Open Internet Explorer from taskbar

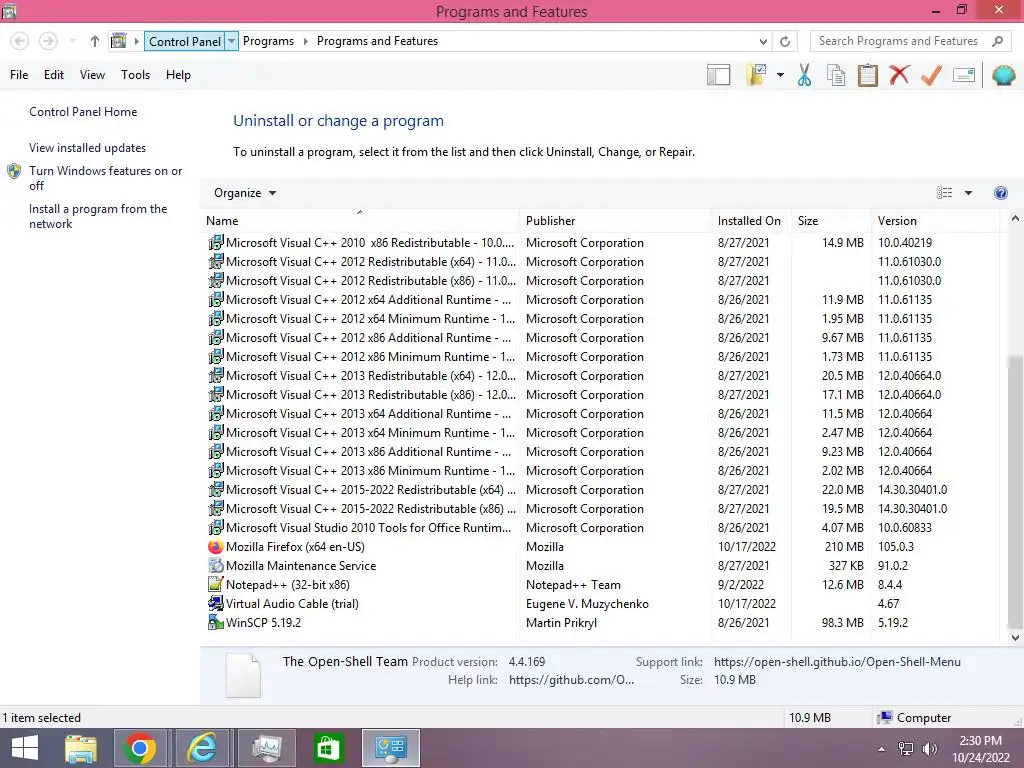[202, 748]
